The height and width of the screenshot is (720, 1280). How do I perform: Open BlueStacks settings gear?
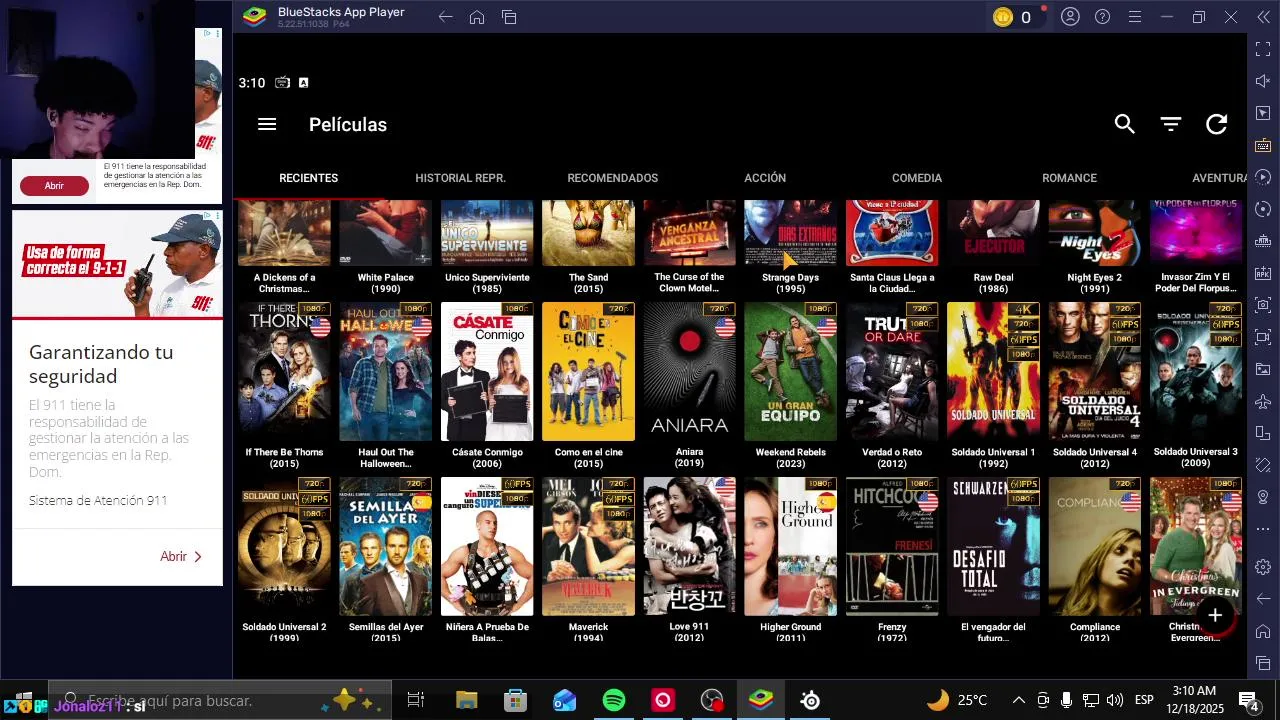point(1263,567)
